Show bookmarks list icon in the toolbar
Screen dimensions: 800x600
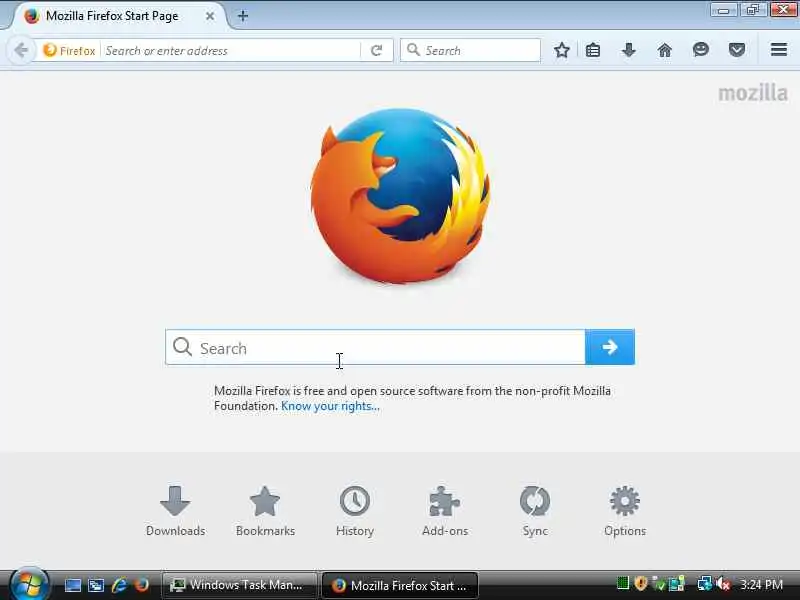(593, 50)
